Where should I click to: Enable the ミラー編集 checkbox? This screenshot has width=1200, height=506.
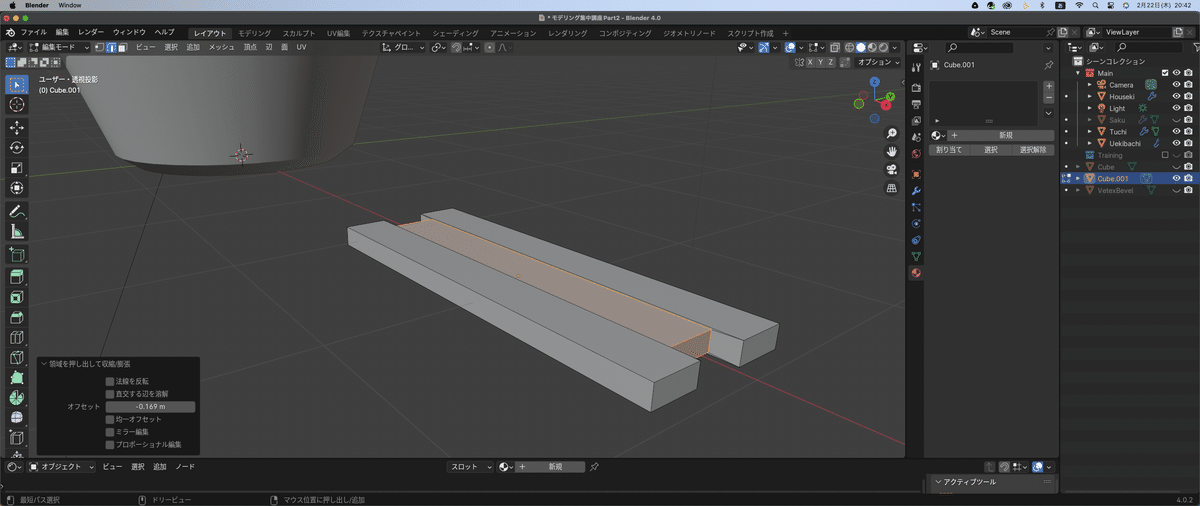pos(110,432)
